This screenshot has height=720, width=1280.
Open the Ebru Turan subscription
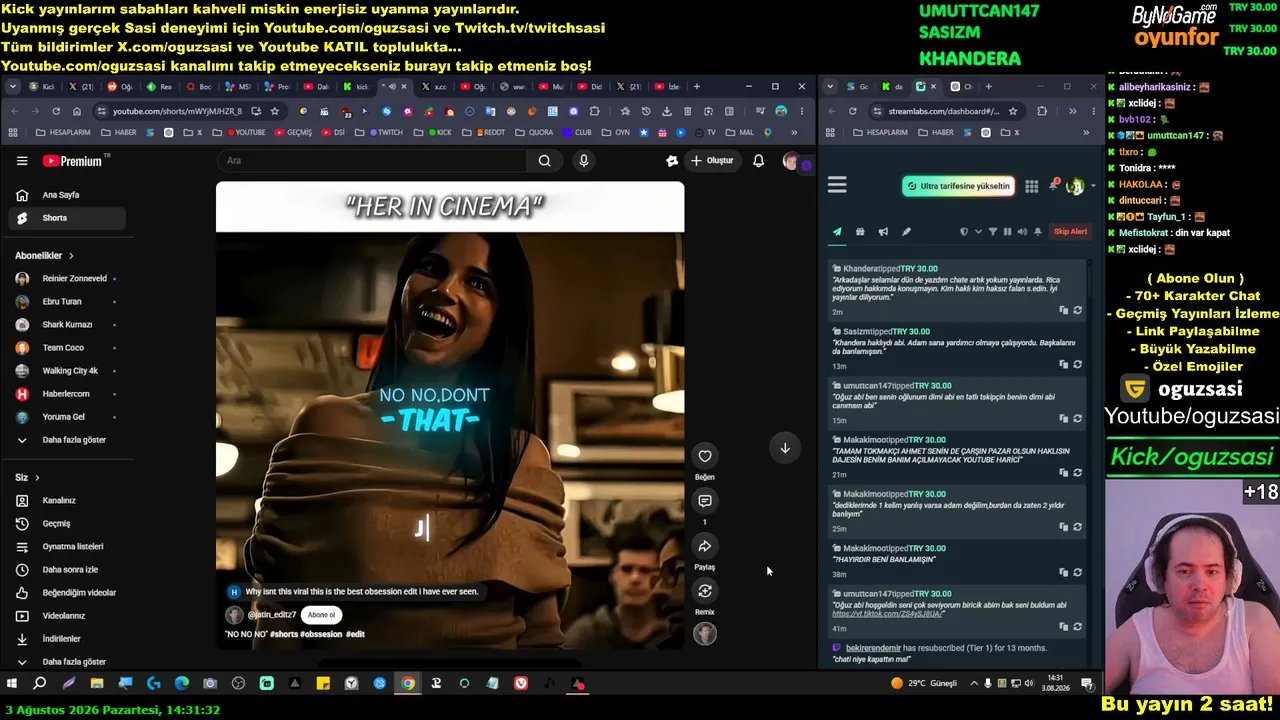[67, 302]
